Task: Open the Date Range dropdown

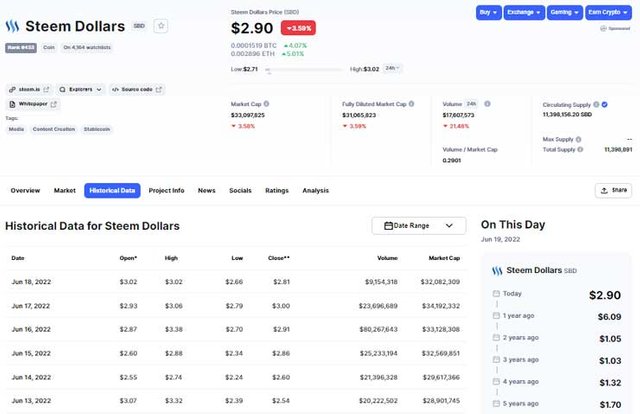Action: point(419,225)
